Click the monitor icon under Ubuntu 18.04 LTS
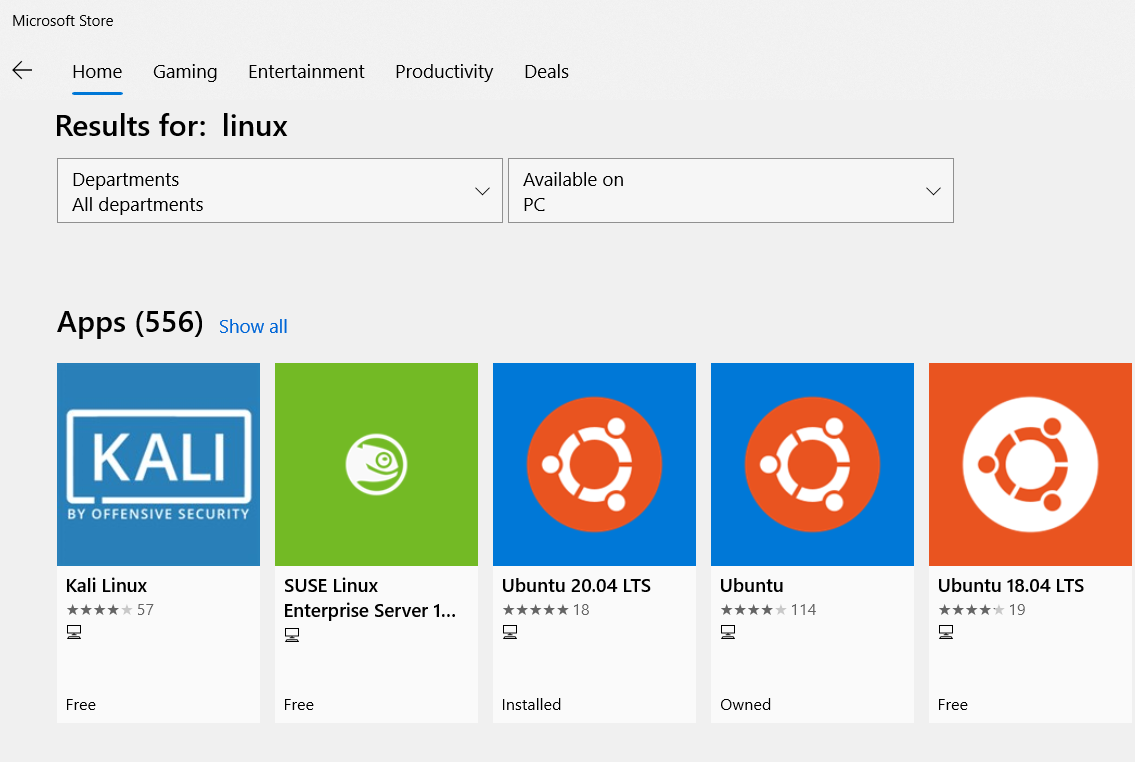The height and width of the screenshot is (762, 1135). tap(946, 631)
